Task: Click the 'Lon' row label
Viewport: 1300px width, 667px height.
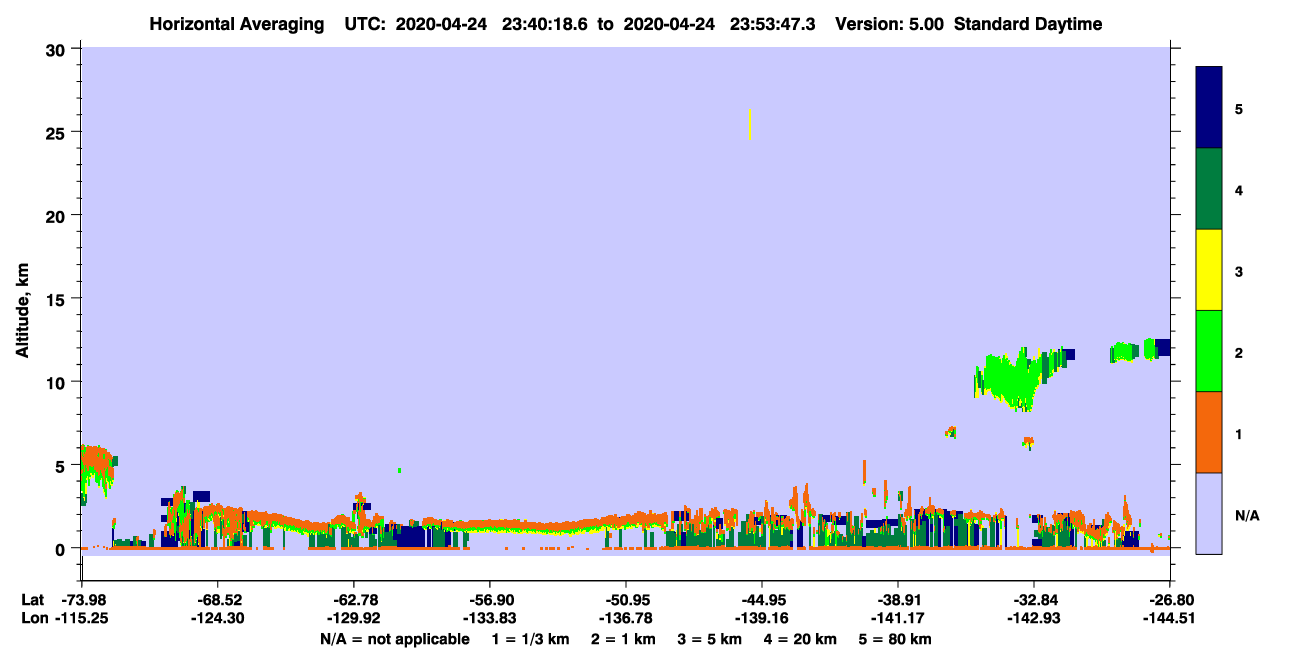Action: [x=33, y=618]
